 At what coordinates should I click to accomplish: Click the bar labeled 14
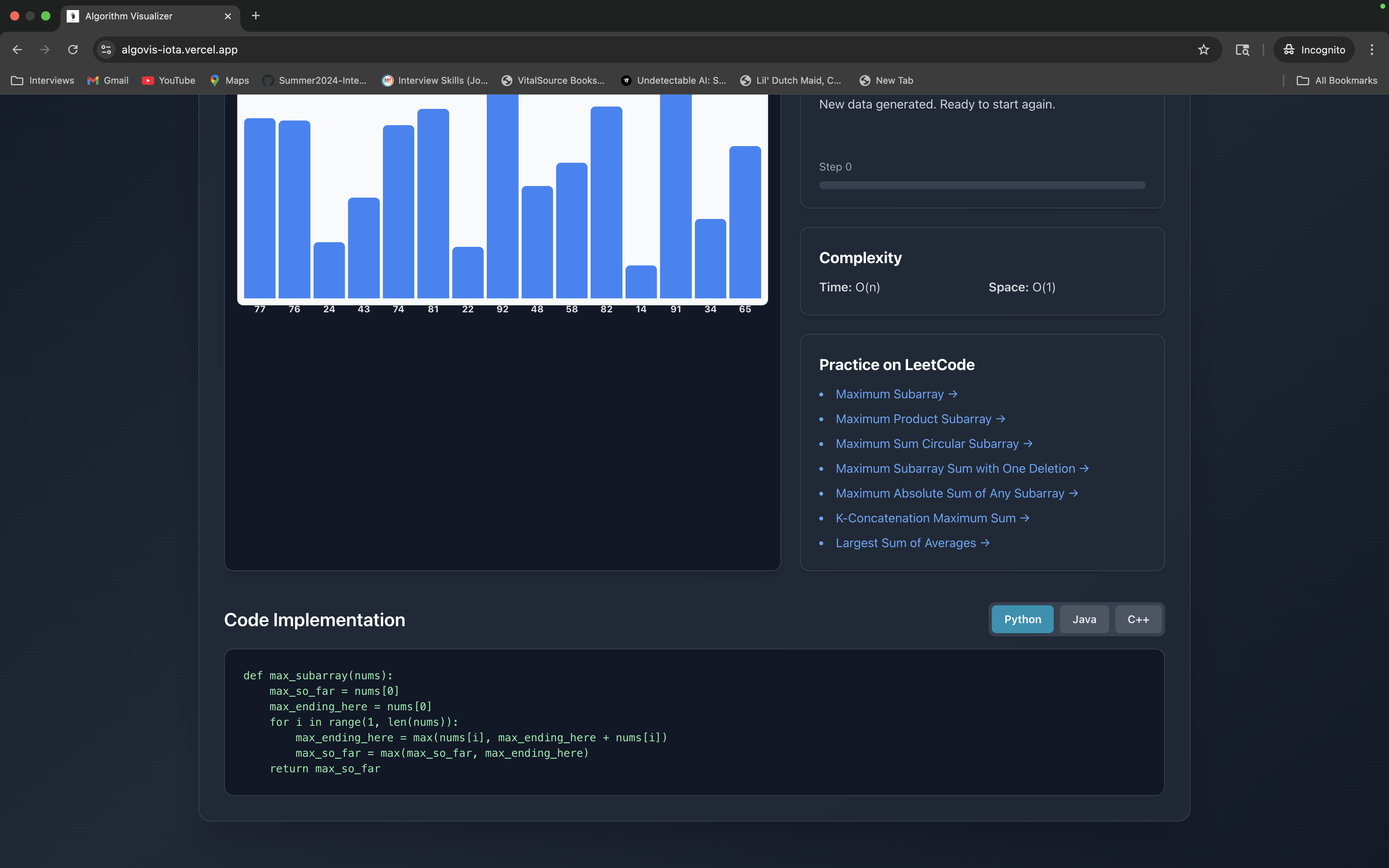(641, 281)
